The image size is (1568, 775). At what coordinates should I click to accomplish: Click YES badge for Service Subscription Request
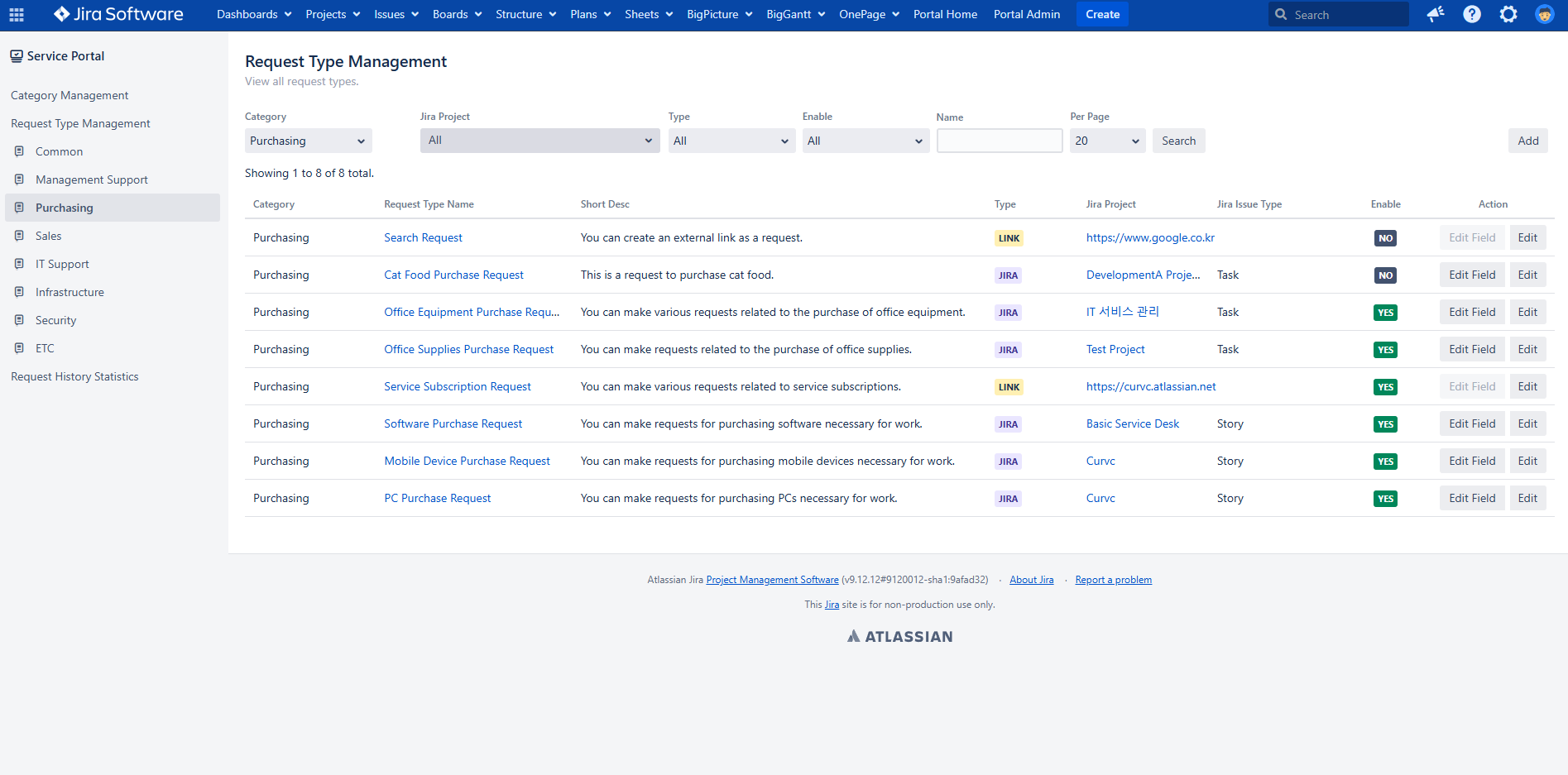click(x=1385, y=387)
